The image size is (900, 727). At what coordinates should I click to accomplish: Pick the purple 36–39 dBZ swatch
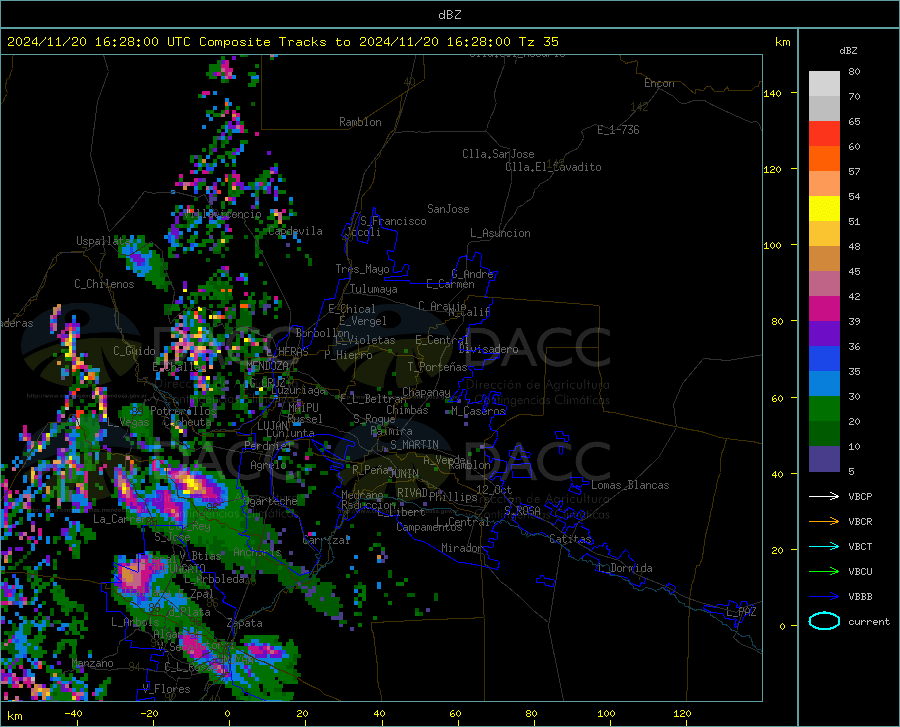(x=824, y=334)
